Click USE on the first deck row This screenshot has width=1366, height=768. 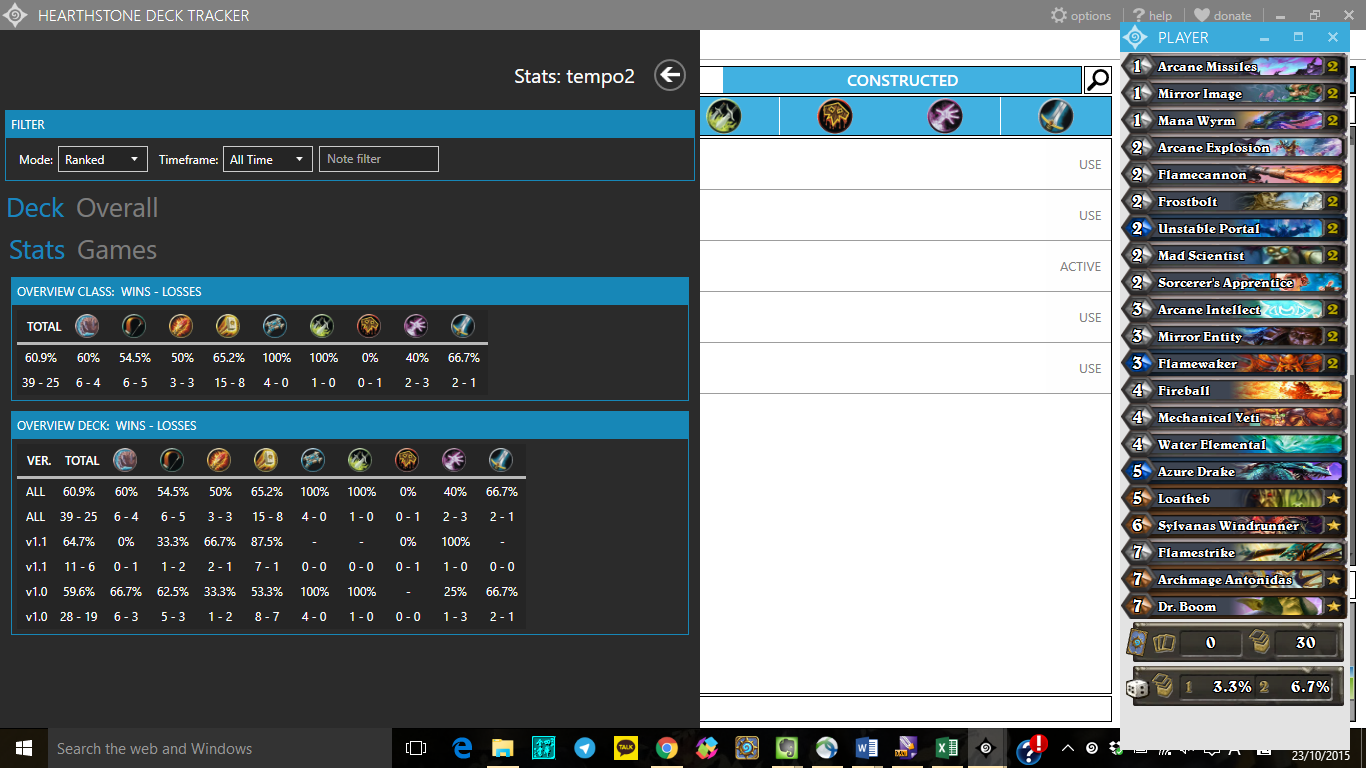click(1089, 165)
